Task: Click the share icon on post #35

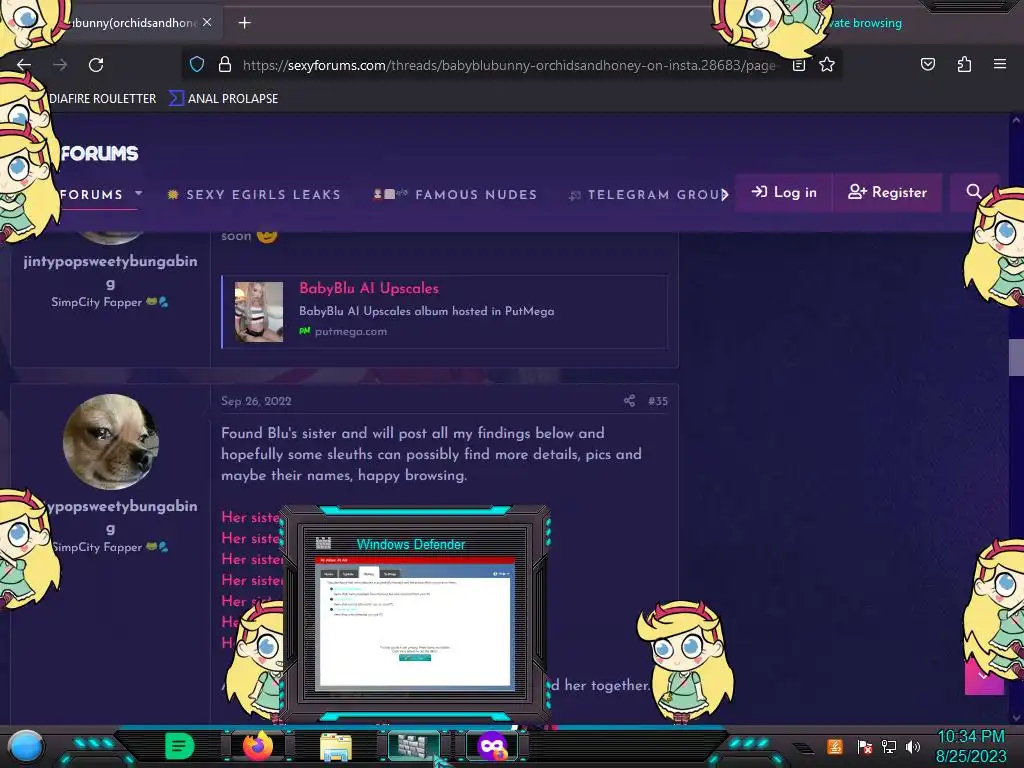Action: pyautogui.click(x=629, y=401)
